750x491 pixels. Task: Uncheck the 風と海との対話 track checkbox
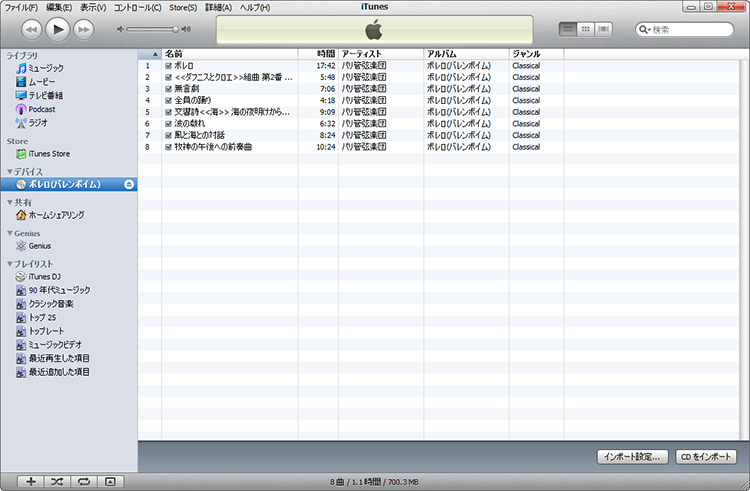[168, 135]
